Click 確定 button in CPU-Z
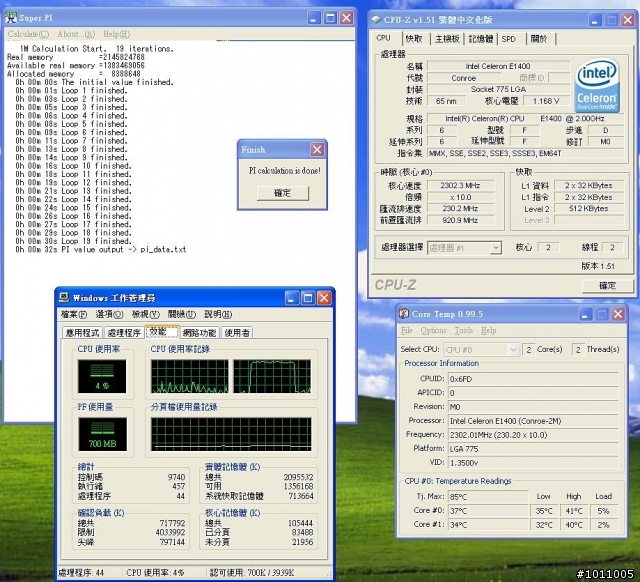This screenshot has height=582, width=640. [607, 285]
